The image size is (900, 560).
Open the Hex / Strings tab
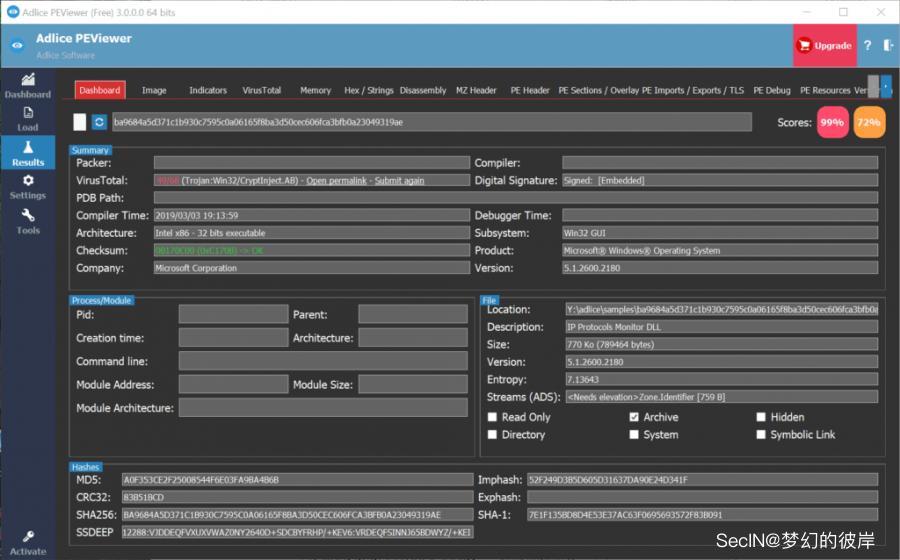pyautogui.click(x=368, y=90)
